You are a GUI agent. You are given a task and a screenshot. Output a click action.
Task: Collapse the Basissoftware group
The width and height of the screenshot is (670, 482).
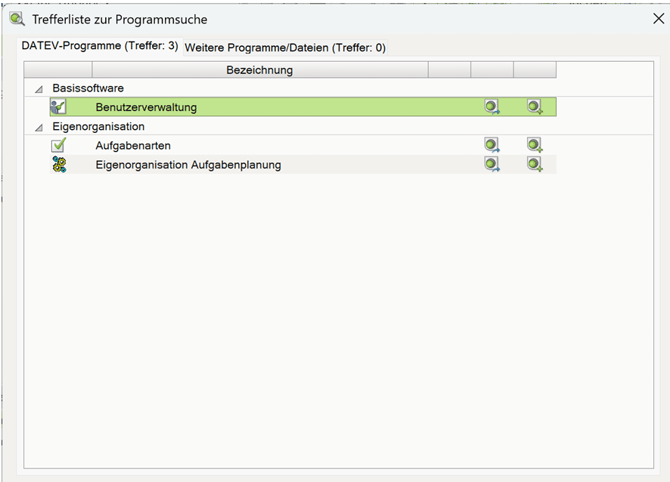[x=39, y=89]
